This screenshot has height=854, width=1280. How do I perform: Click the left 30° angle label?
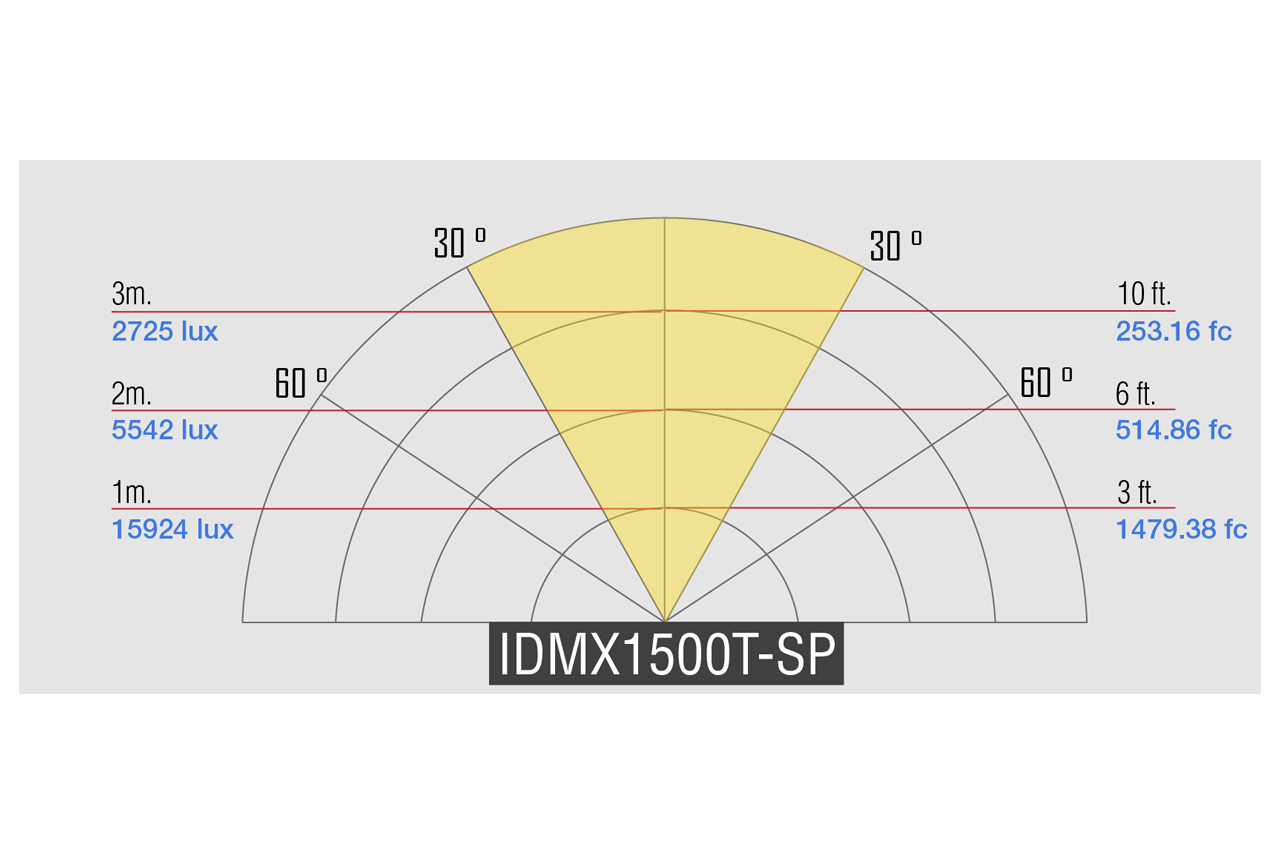pos(460,243)
